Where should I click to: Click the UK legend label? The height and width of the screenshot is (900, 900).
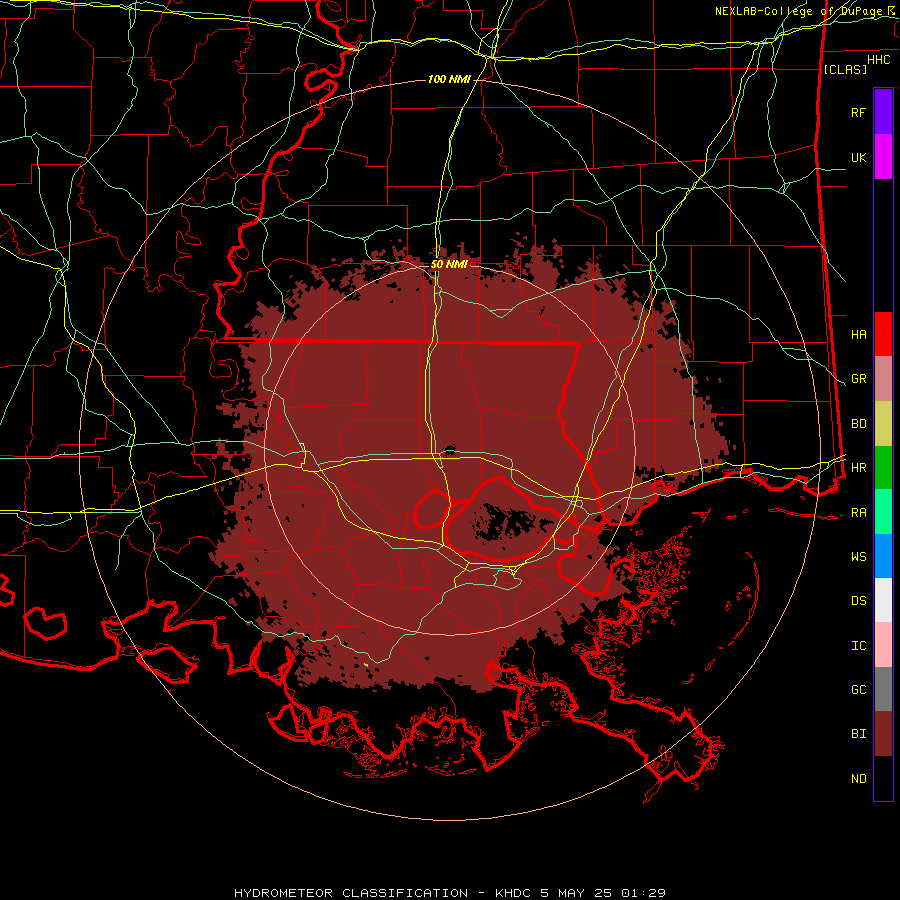click(858, 157)
